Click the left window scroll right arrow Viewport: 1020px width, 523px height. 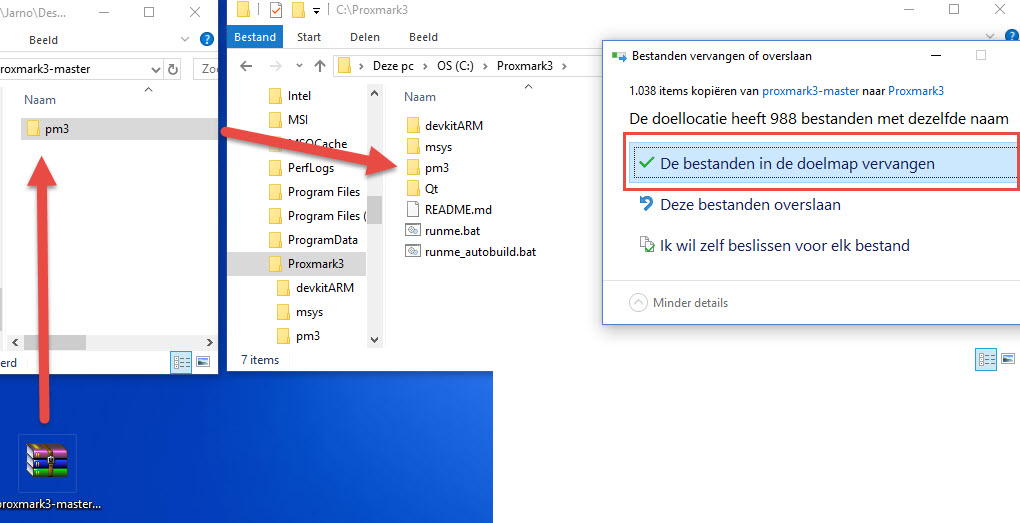pos(209,342)
